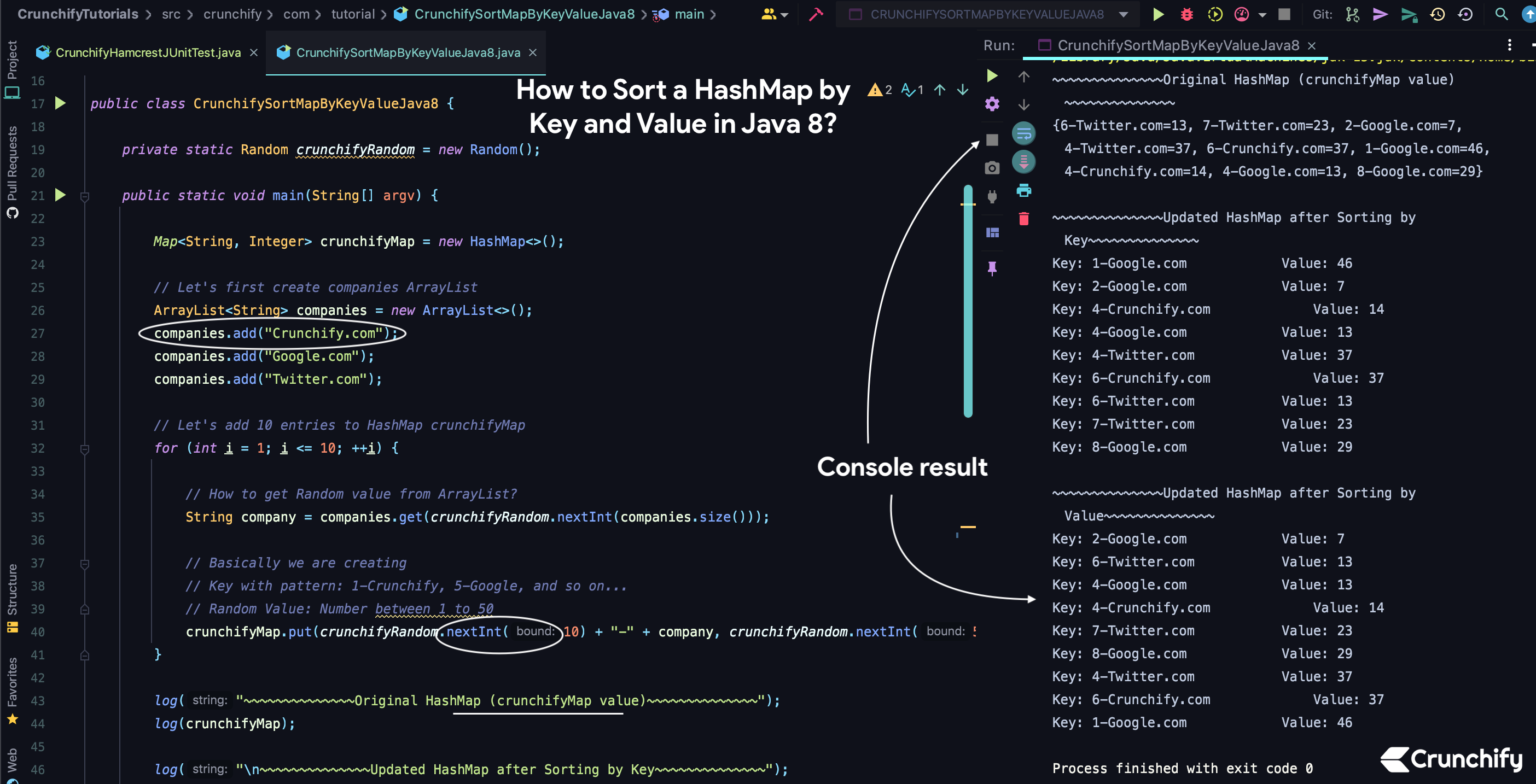This screenshot has width=1536, height=784.
Task: Run with Coverage using the toolbar icon
Action: [x=1215, y=14]
